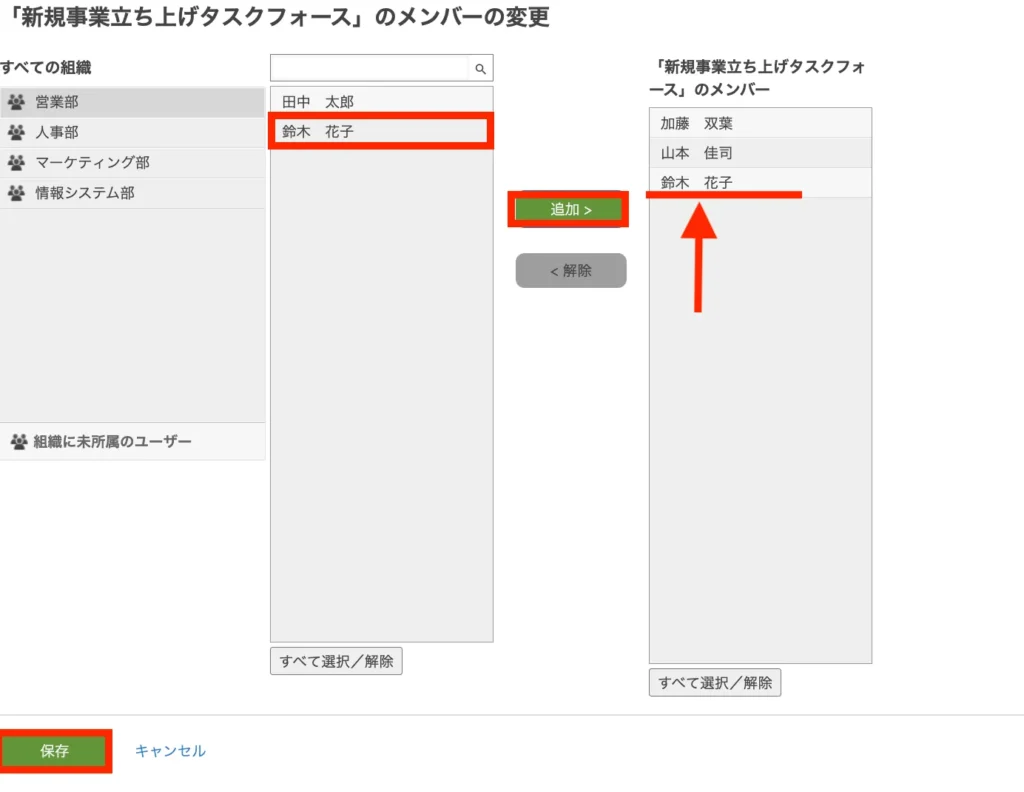Viewport: 1024px width, 792px height.
Task: Click the group icon beside マーケティング部
Action: click(16, 162)
